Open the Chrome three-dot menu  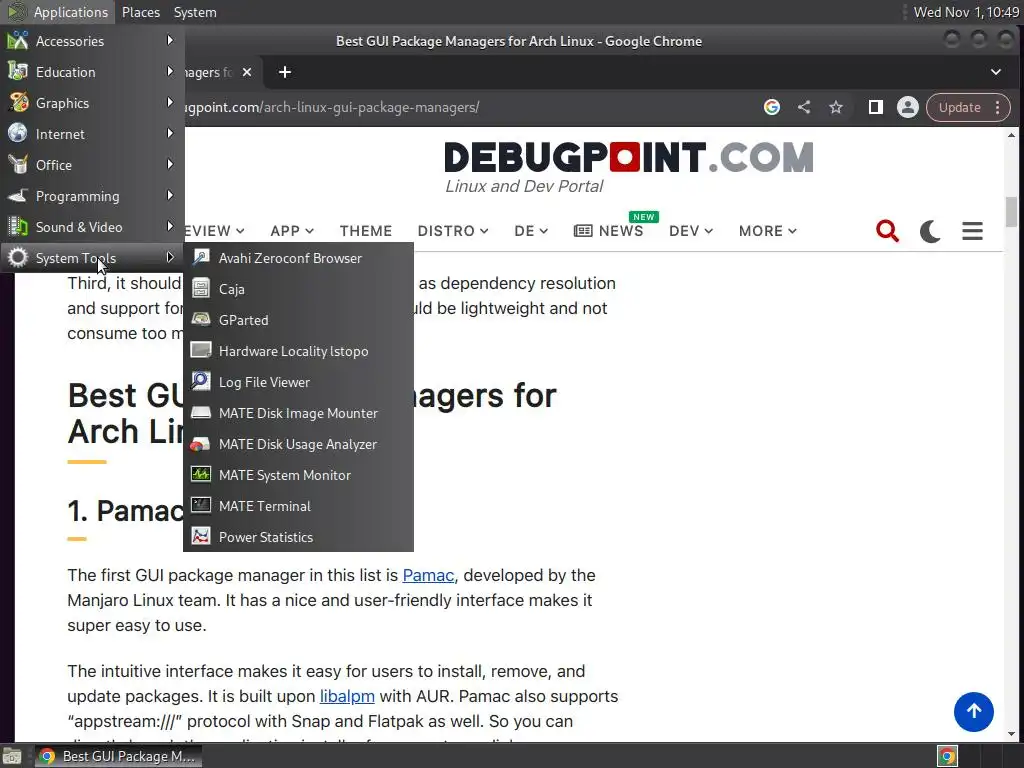(997, 107)
